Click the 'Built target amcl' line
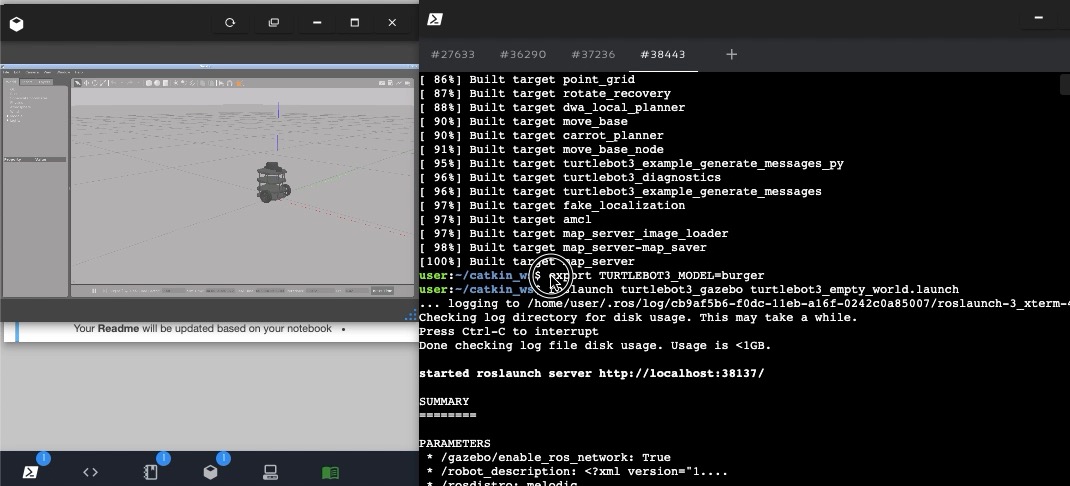1070x486 pixels. [x=505, y=219]
